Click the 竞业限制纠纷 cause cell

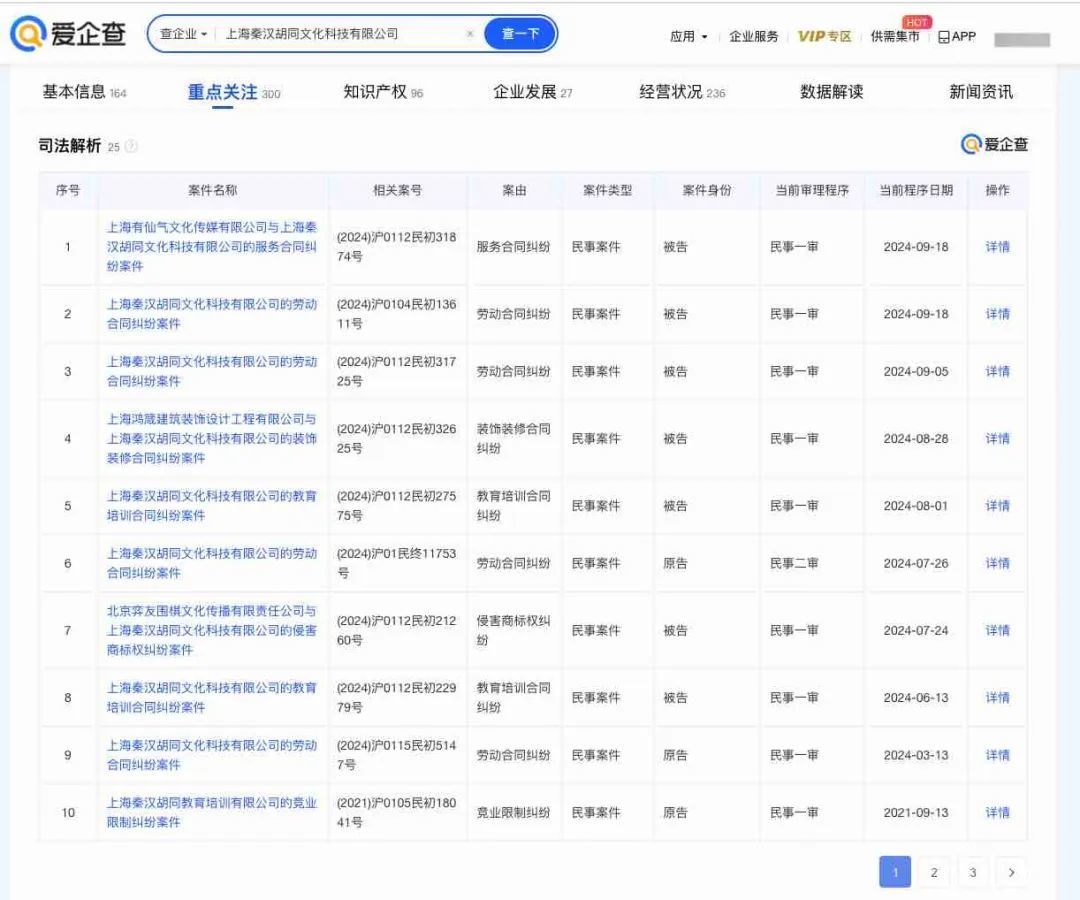coord(514,813)
